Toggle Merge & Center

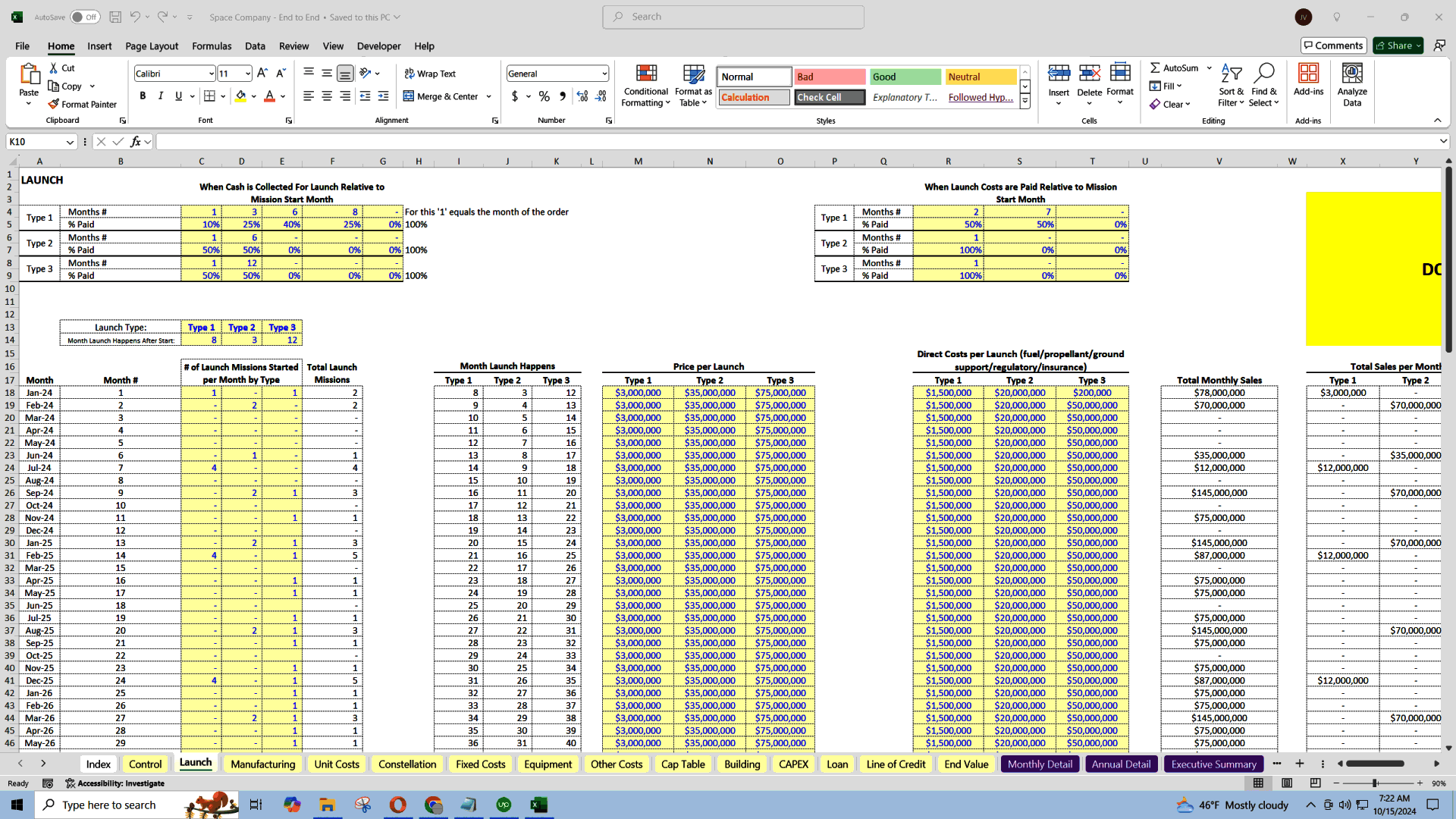(x=441, y=96)
